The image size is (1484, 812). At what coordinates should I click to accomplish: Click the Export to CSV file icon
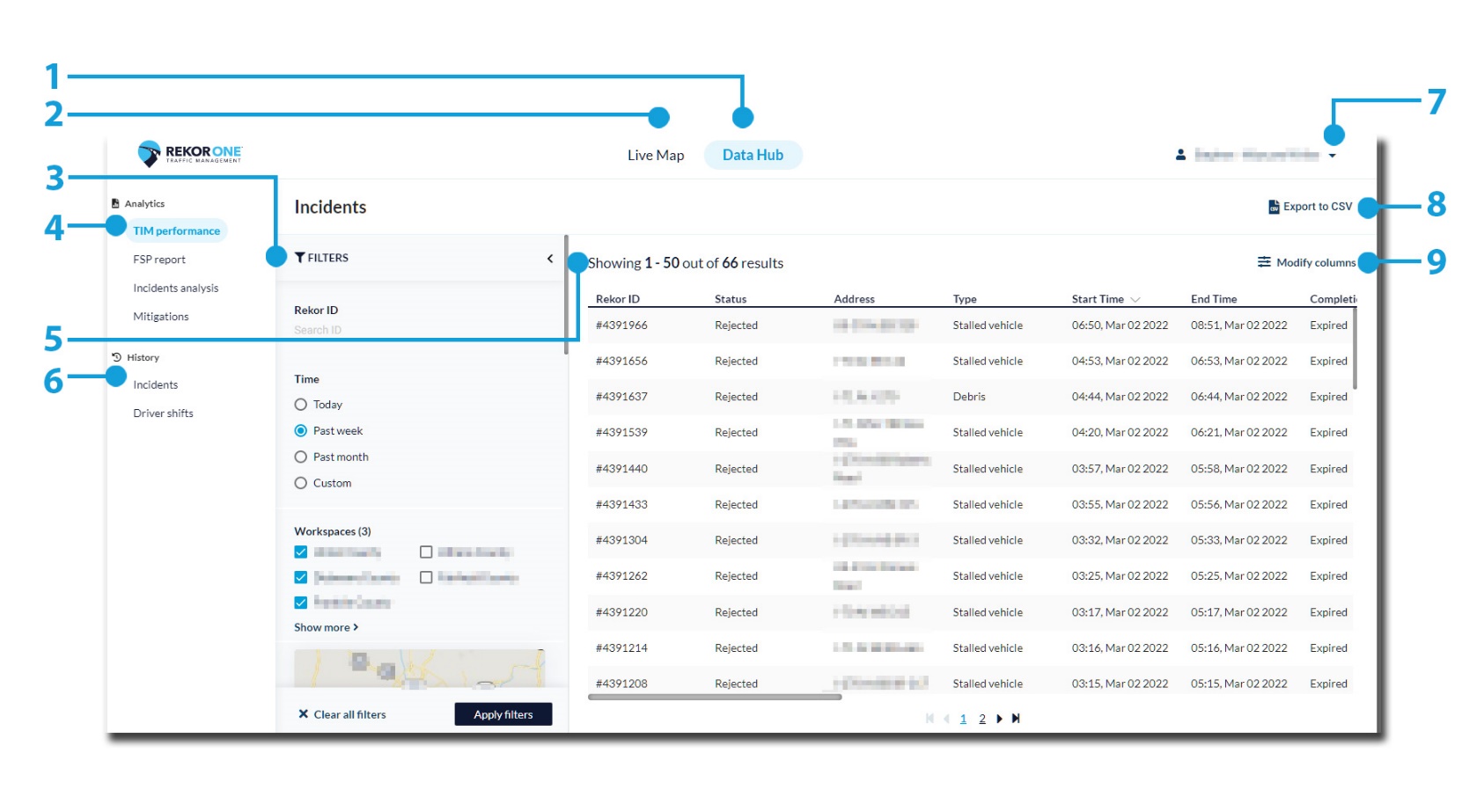[x=1273, y=207]
